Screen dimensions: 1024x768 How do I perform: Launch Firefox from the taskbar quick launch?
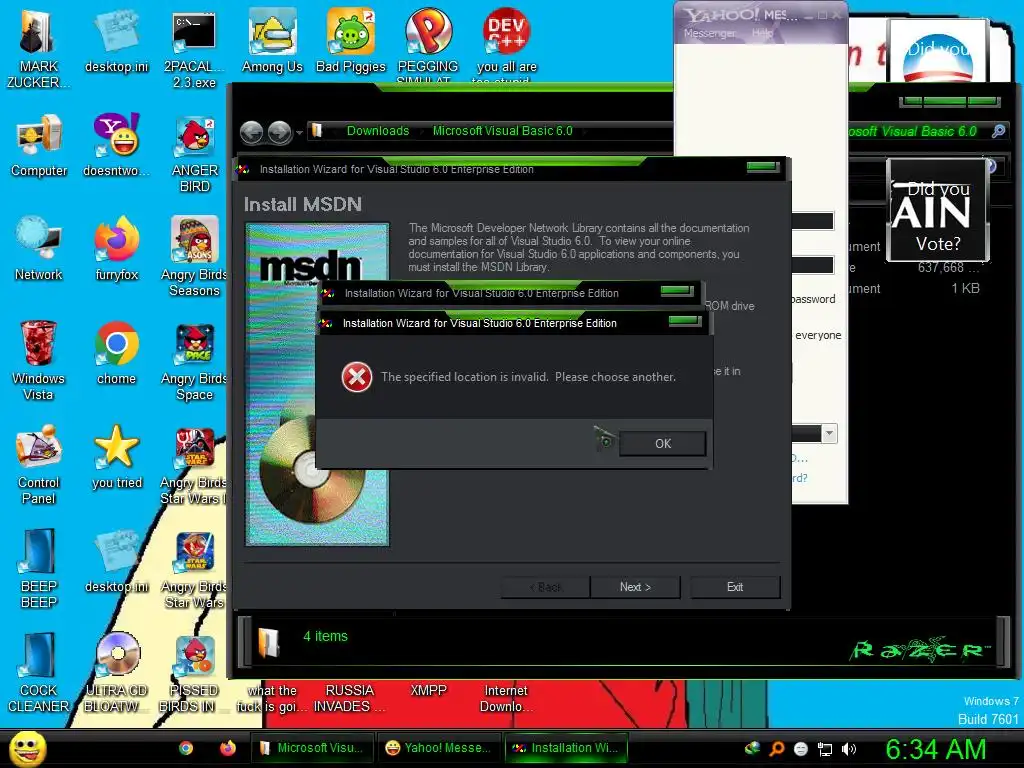pos(228,748)
